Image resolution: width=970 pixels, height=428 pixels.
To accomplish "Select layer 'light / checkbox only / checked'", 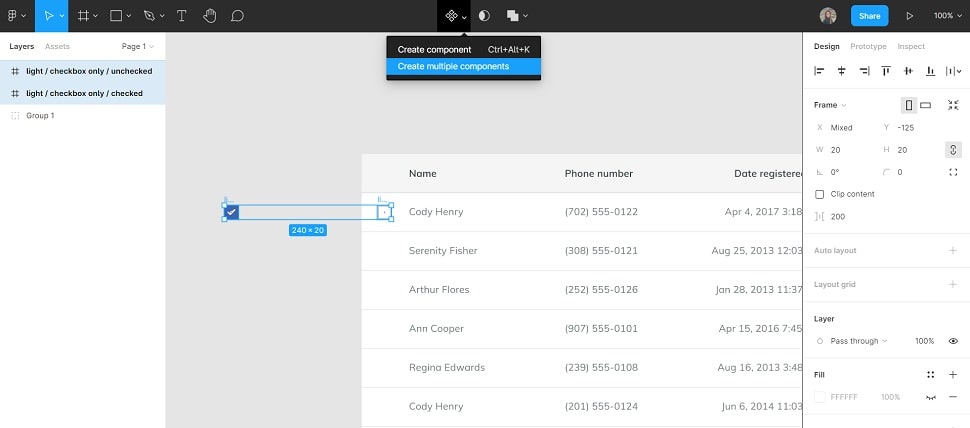I will pyautogui.click(x=82, y=93).
